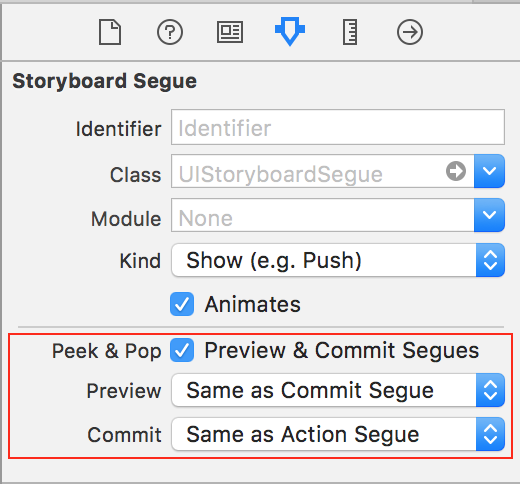
Task: Select the Attributes inspector icon
Action: [x=290, y=31]
